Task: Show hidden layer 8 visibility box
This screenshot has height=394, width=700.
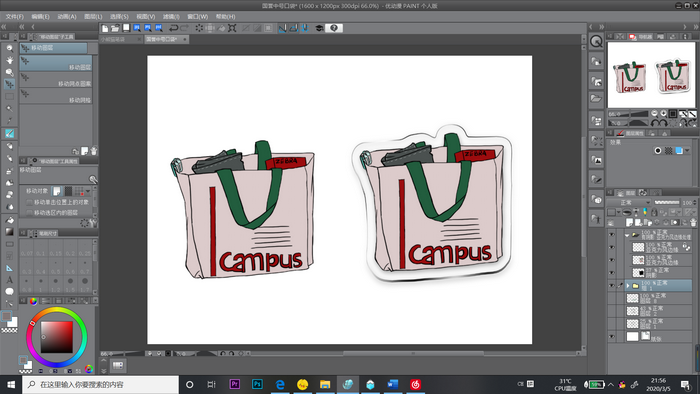Action: click(x=612, y=298)
